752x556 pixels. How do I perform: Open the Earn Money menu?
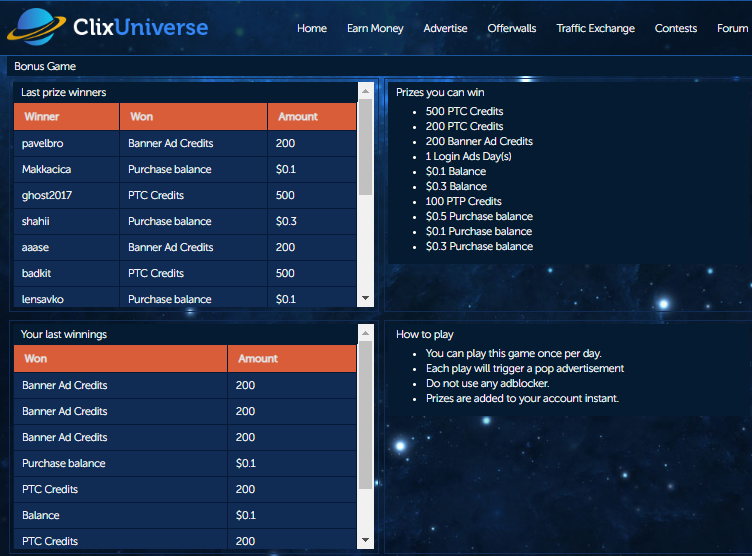click(x=375, y=28)
